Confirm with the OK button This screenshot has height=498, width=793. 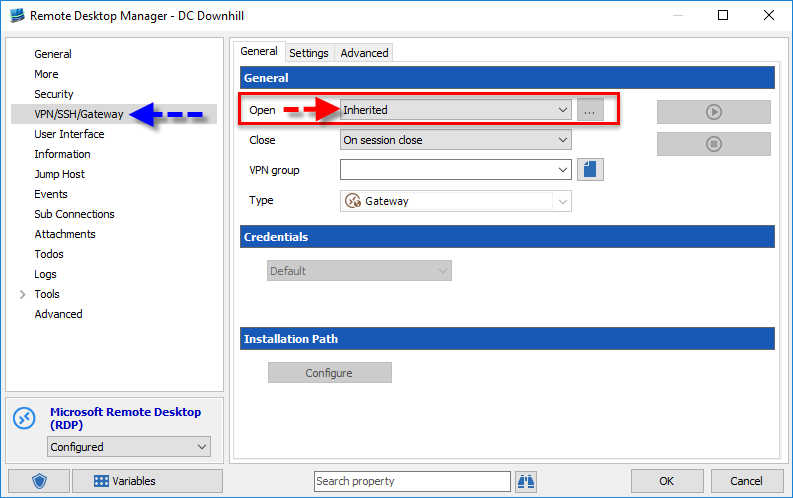coord(667,481)
